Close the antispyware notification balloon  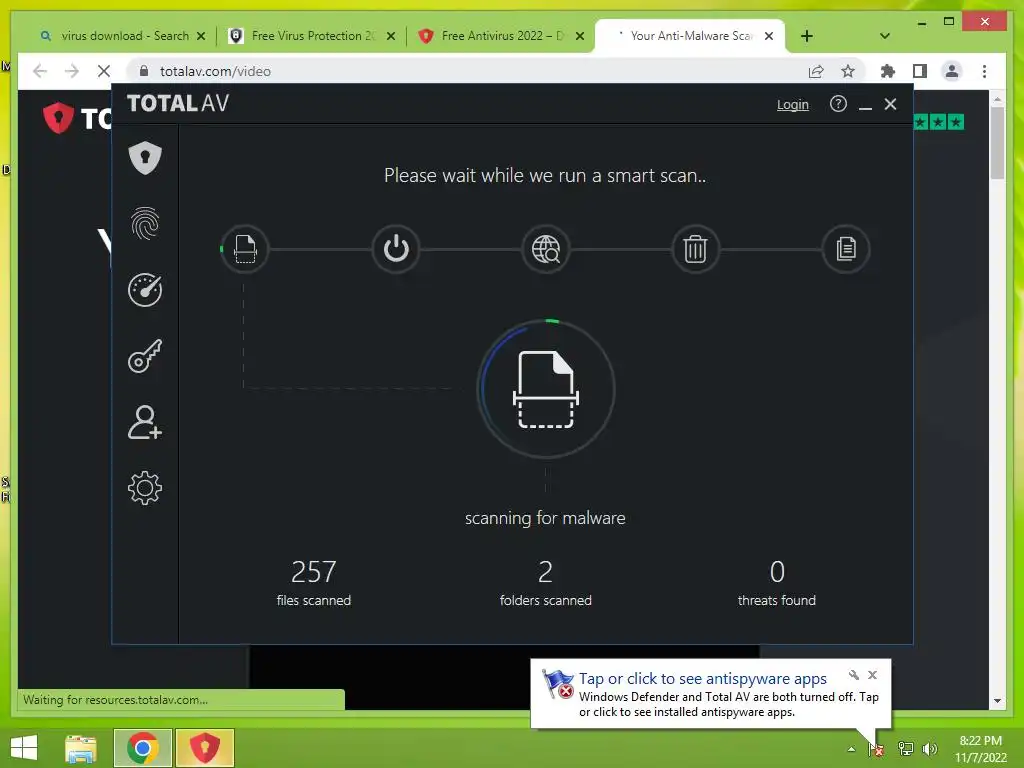872,675
